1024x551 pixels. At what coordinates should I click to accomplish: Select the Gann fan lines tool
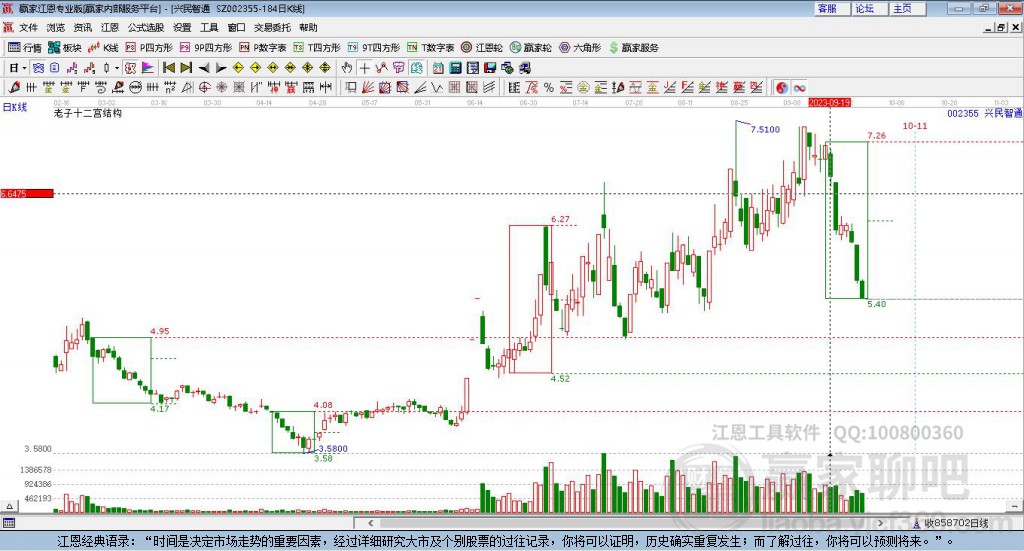pyautogui.click(x=368, y=87)
